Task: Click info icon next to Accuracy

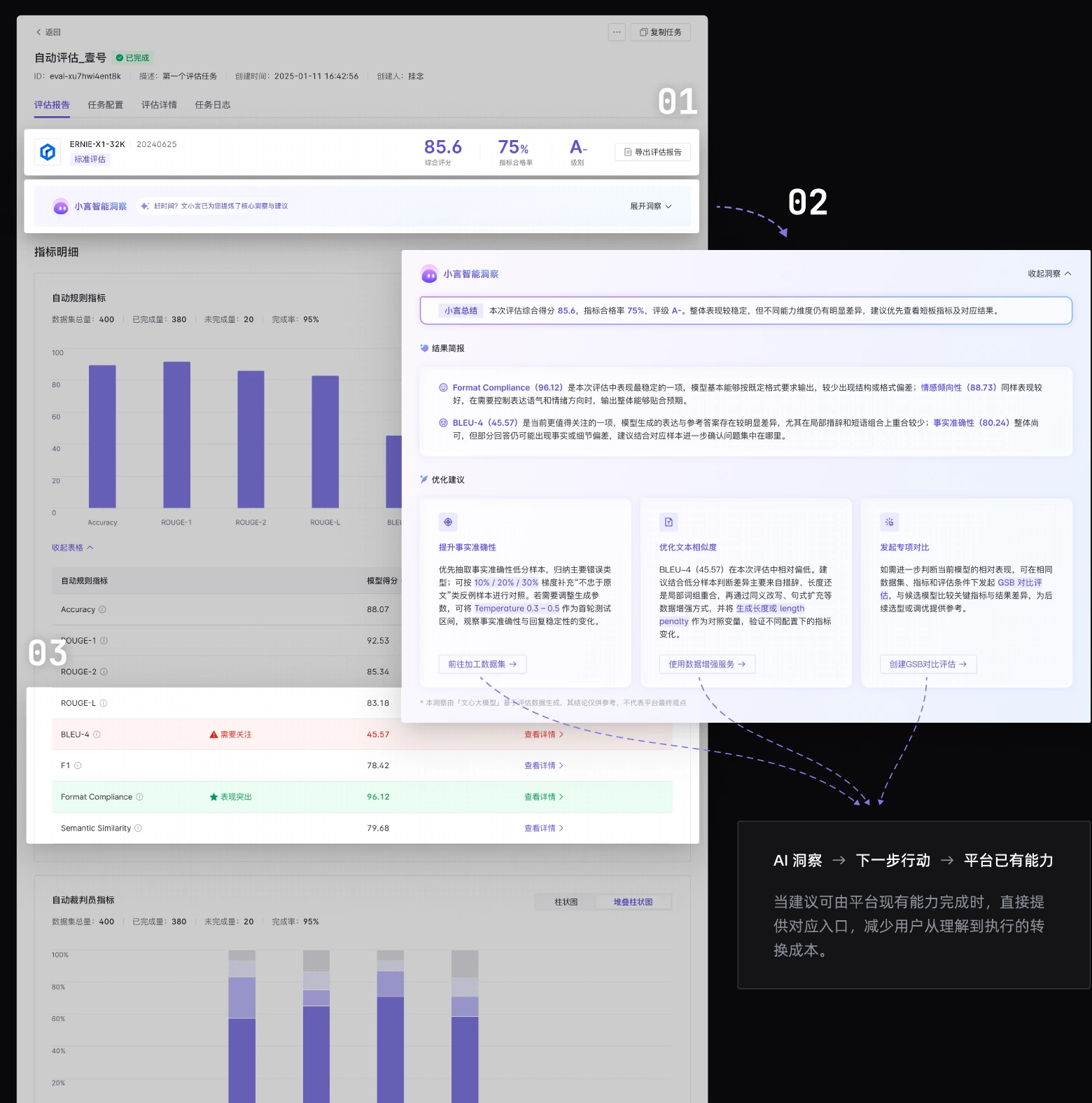Action: pyautogui.click(x=102, y=609)
